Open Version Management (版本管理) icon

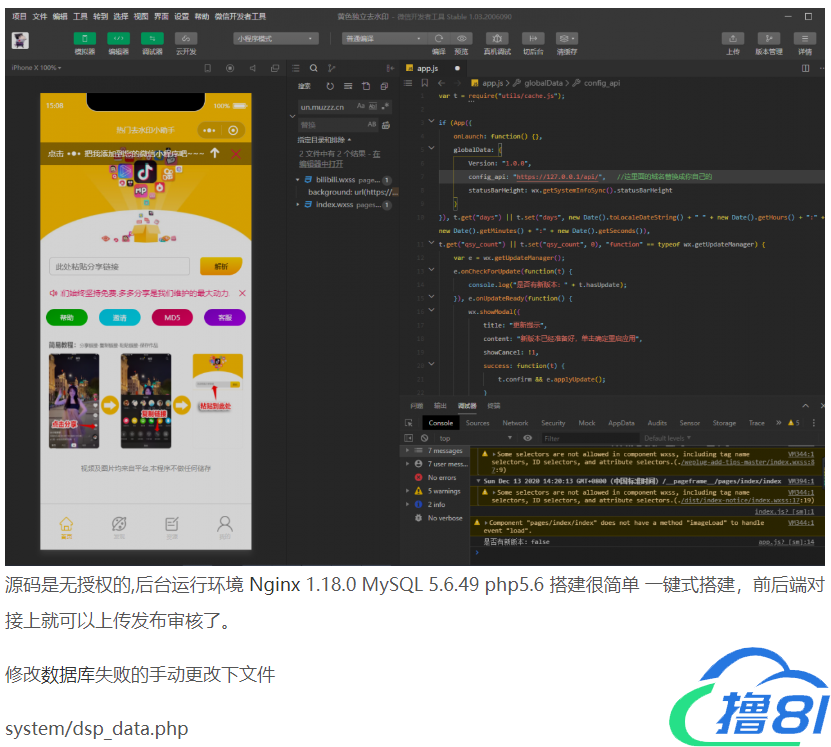pyautogui.click(x=768, y=38)
